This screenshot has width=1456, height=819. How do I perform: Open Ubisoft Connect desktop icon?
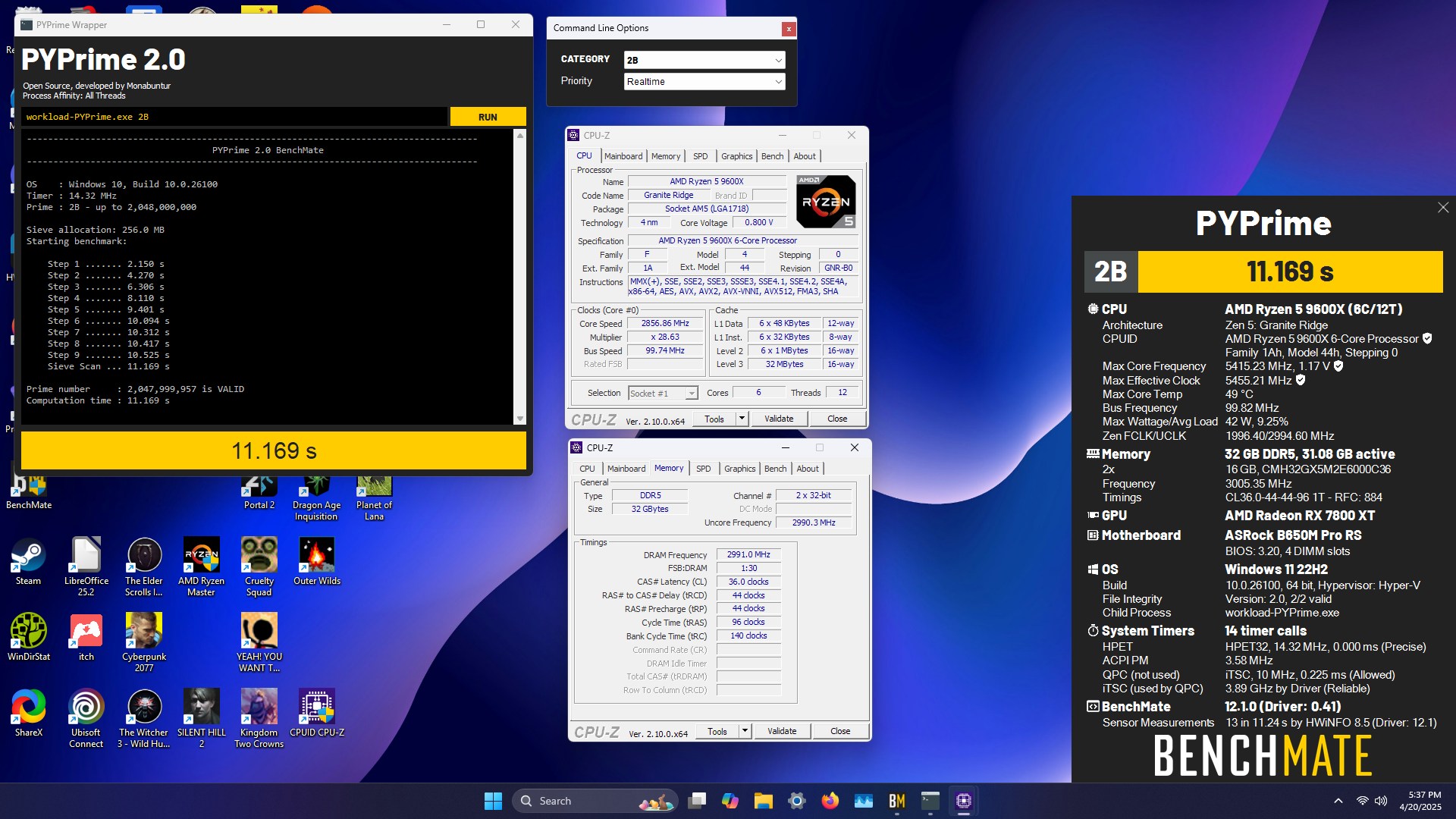(86, 718)
